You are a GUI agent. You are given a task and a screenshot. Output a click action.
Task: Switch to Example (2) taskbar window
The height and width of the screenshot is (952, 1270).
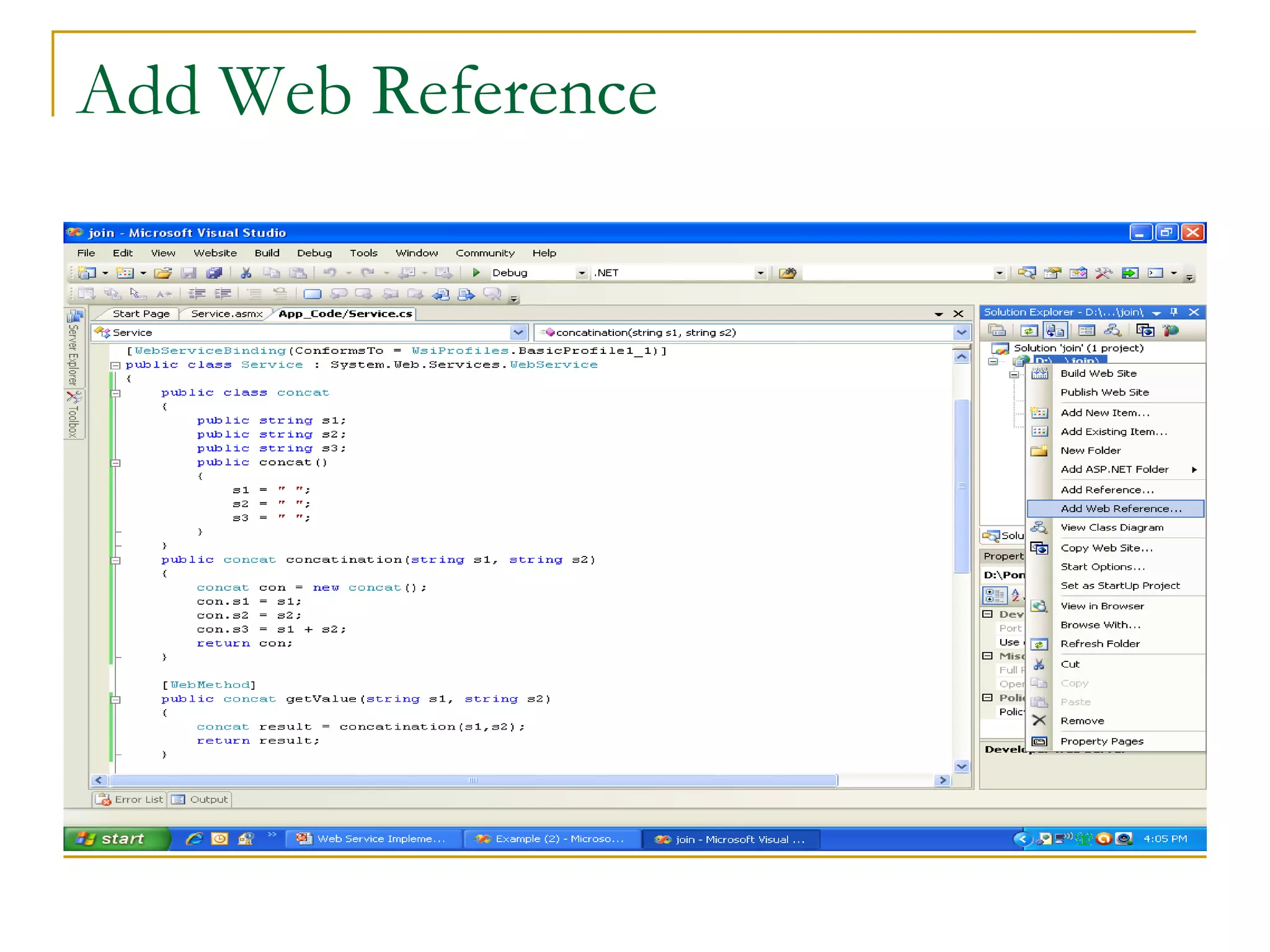(552, 839)
